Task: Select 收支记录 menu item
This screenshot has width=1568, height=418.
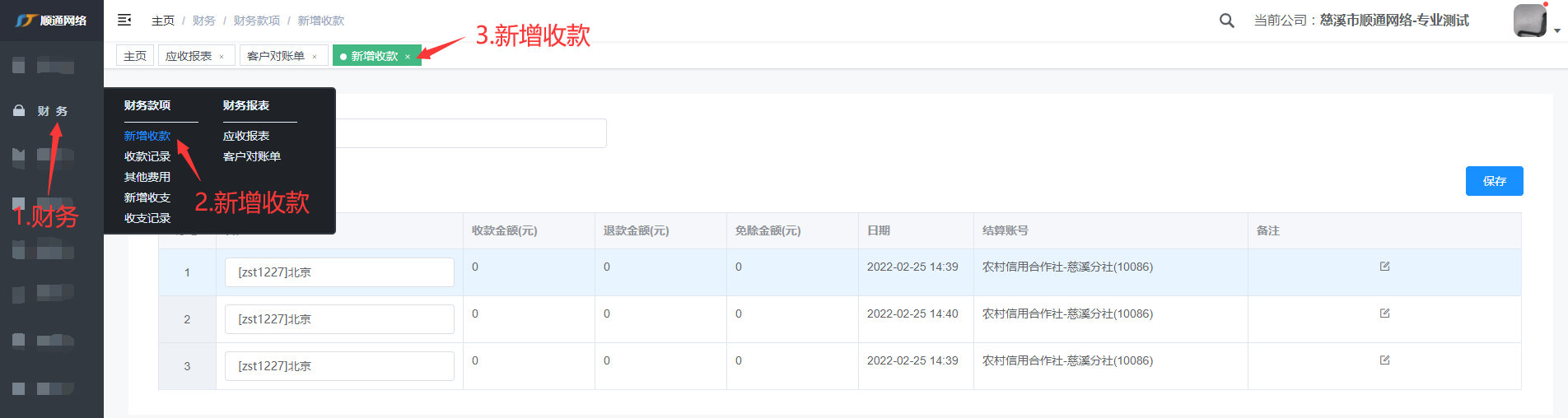Action: 147,218
